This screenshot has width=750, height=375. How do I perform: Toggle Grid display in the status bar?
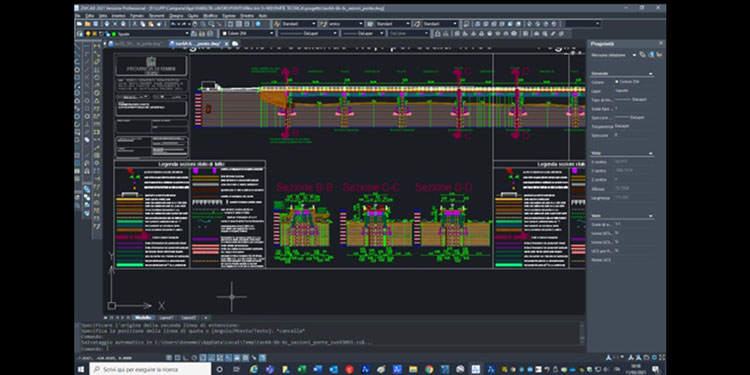pyautogui.click(x=177, y=358)
